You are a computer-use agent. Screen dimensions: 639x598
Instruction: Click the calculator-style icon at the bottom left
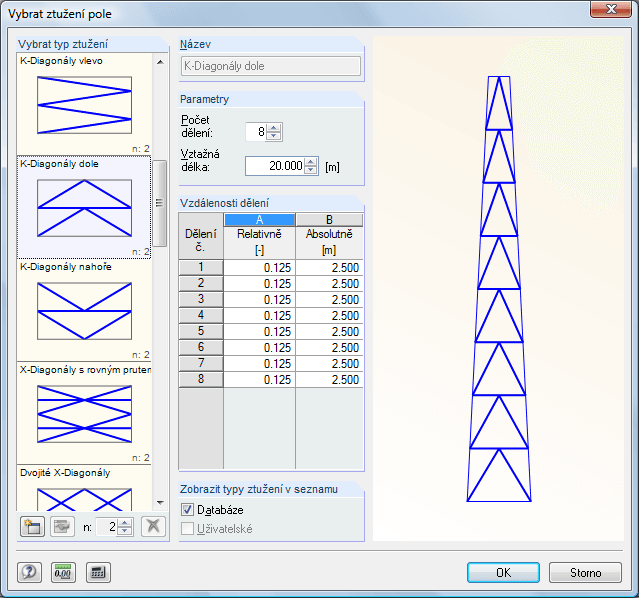[98, 572]
